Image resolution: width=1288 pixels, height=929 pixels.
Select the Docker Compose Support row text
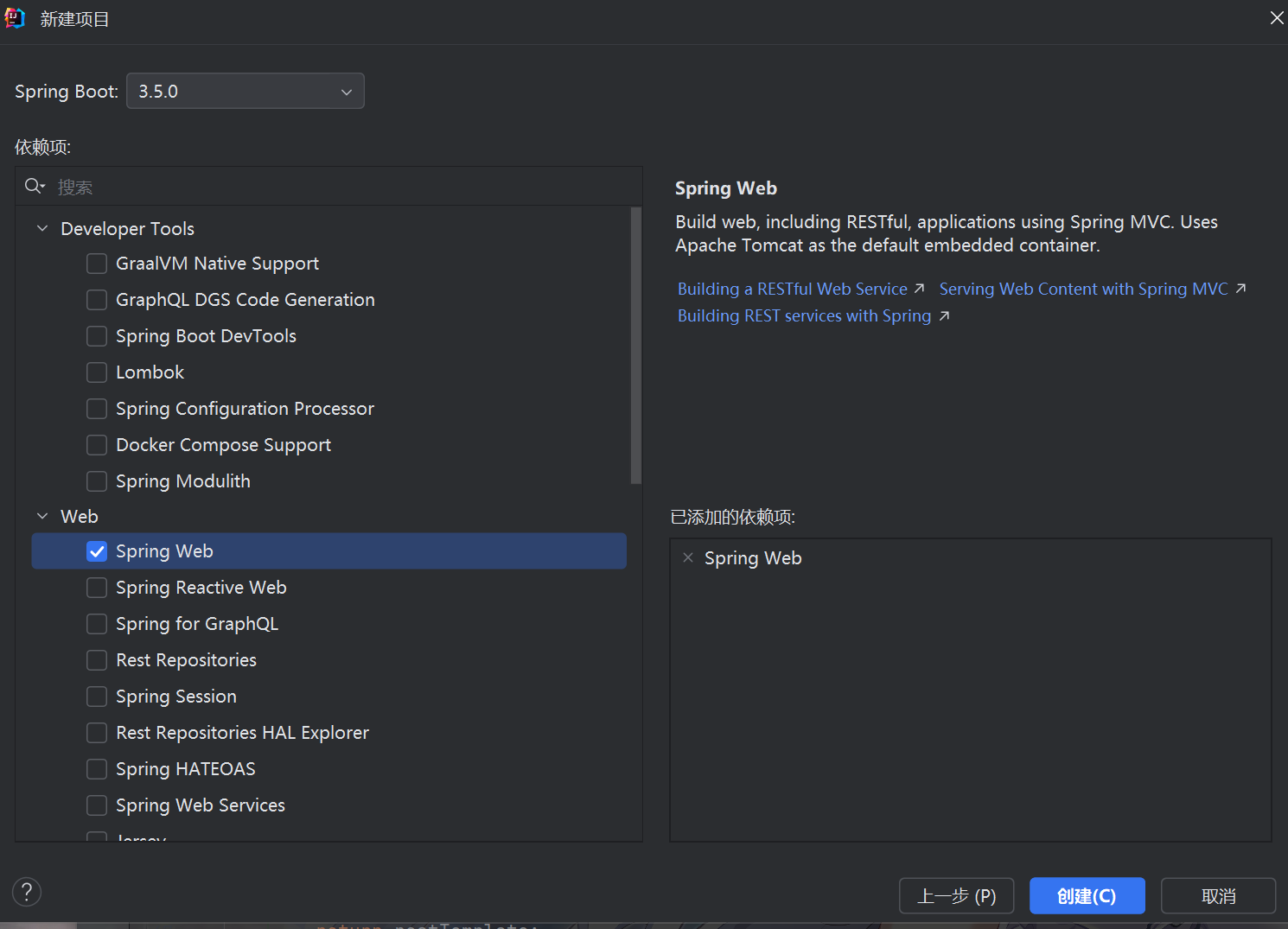pos(223,444)
